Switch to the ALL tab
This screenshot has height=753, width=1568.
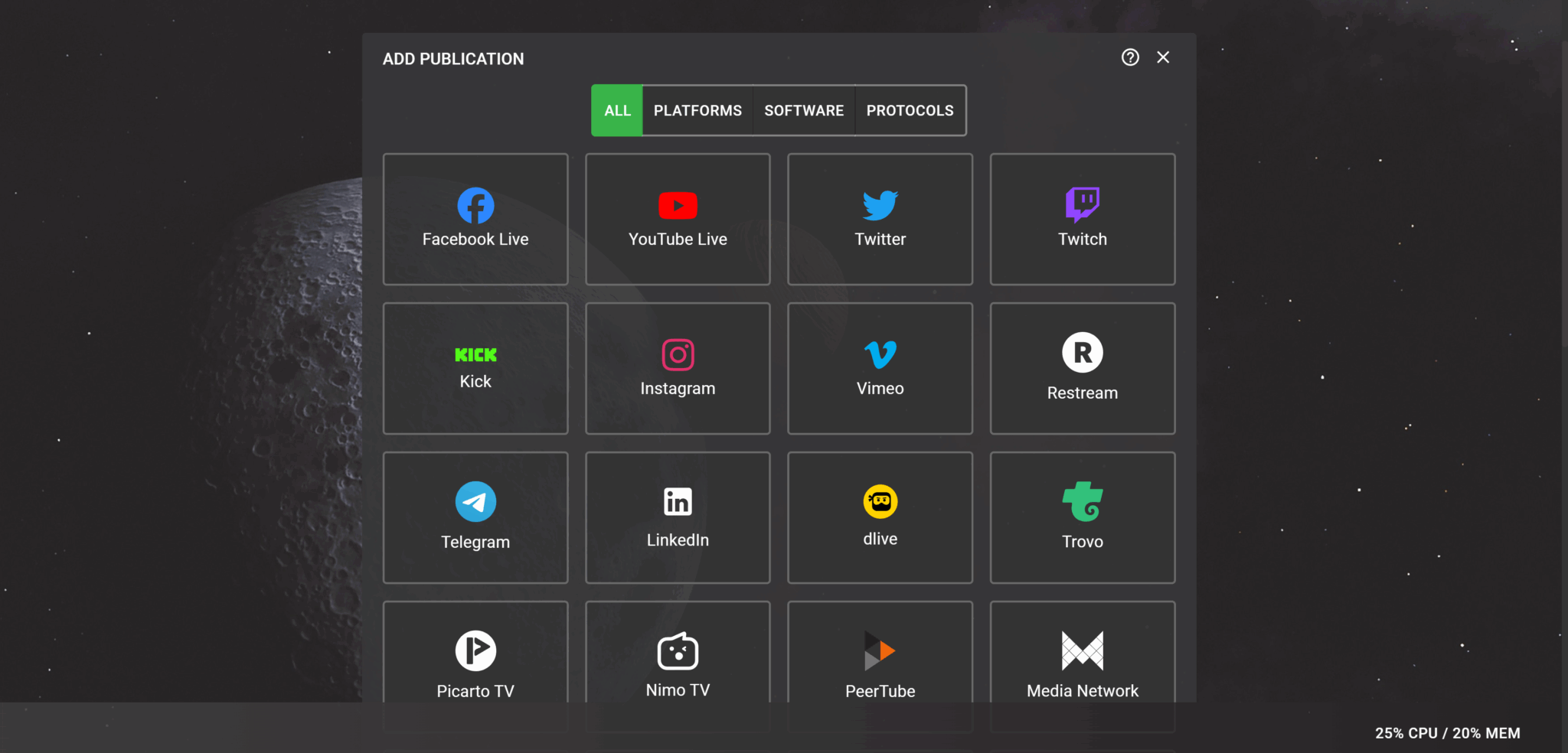click(617, 110)
